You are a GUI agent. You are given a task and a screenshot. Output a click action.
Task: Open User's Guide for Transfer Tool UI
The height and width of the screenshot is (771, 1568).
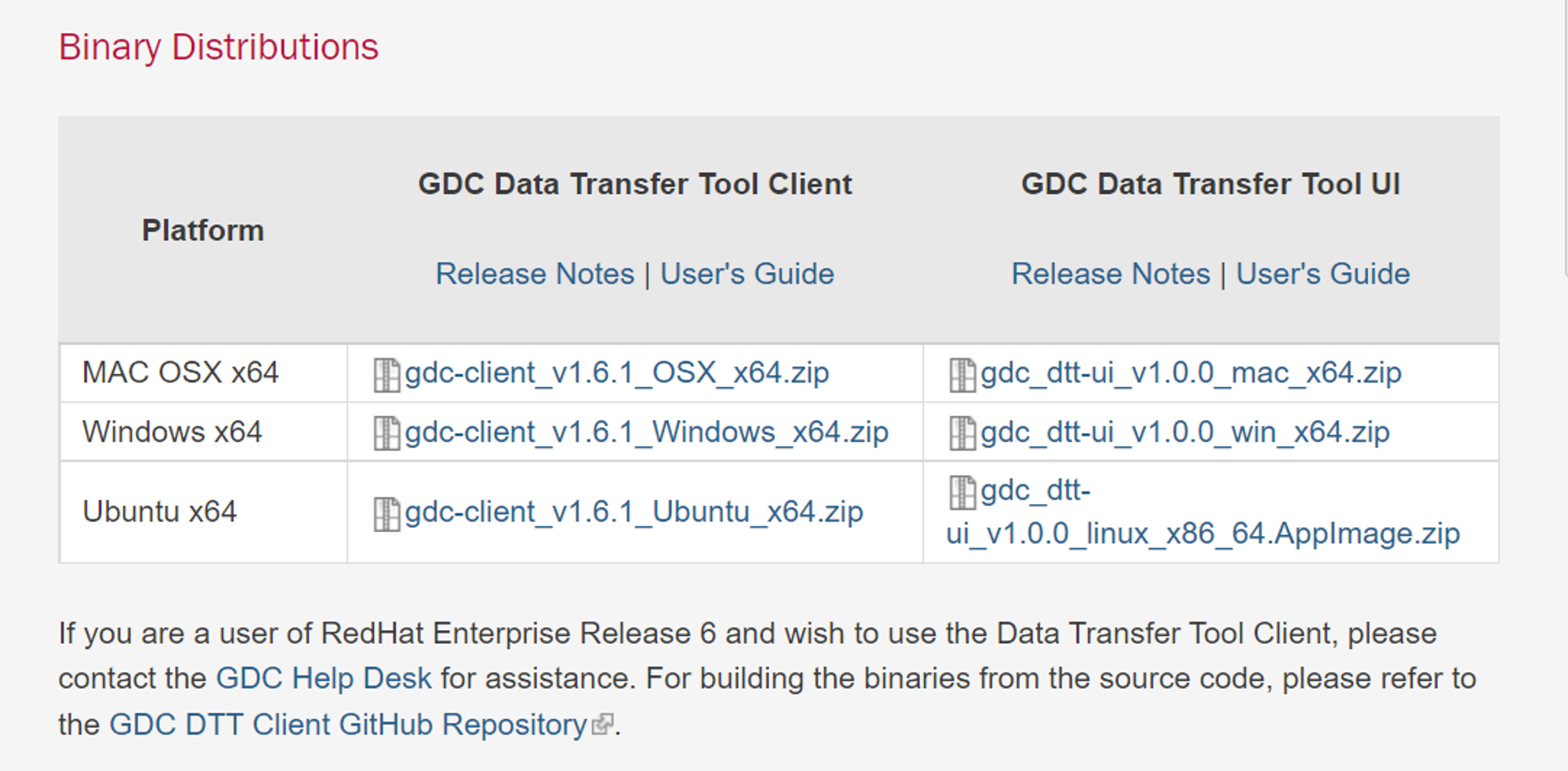point(1323,274)
